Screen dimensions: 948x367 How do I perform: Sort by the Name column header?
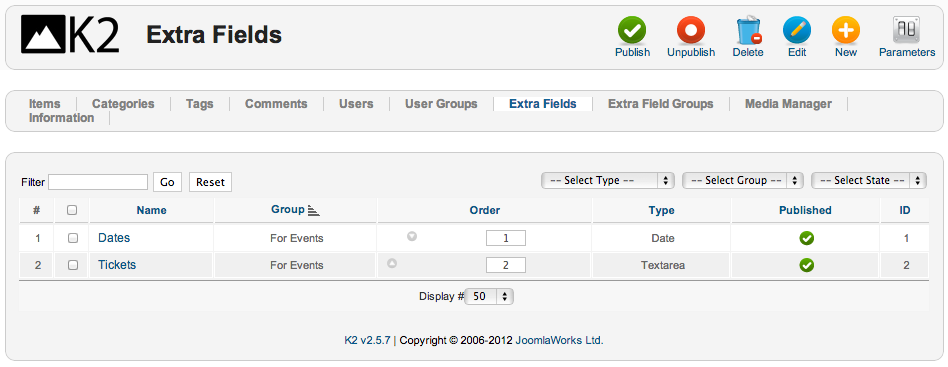(x=151, y=210)
